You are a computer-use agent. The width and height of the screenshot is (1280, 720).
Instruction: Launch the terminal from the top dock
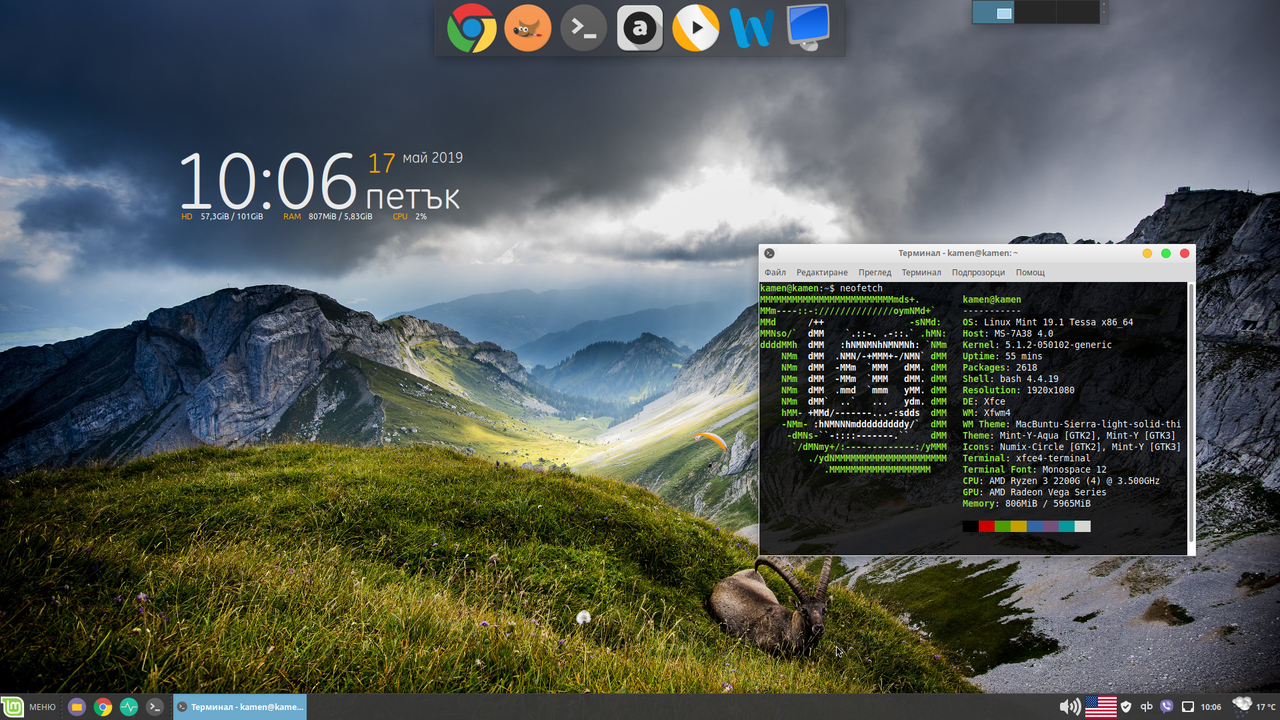pos(584,28)
